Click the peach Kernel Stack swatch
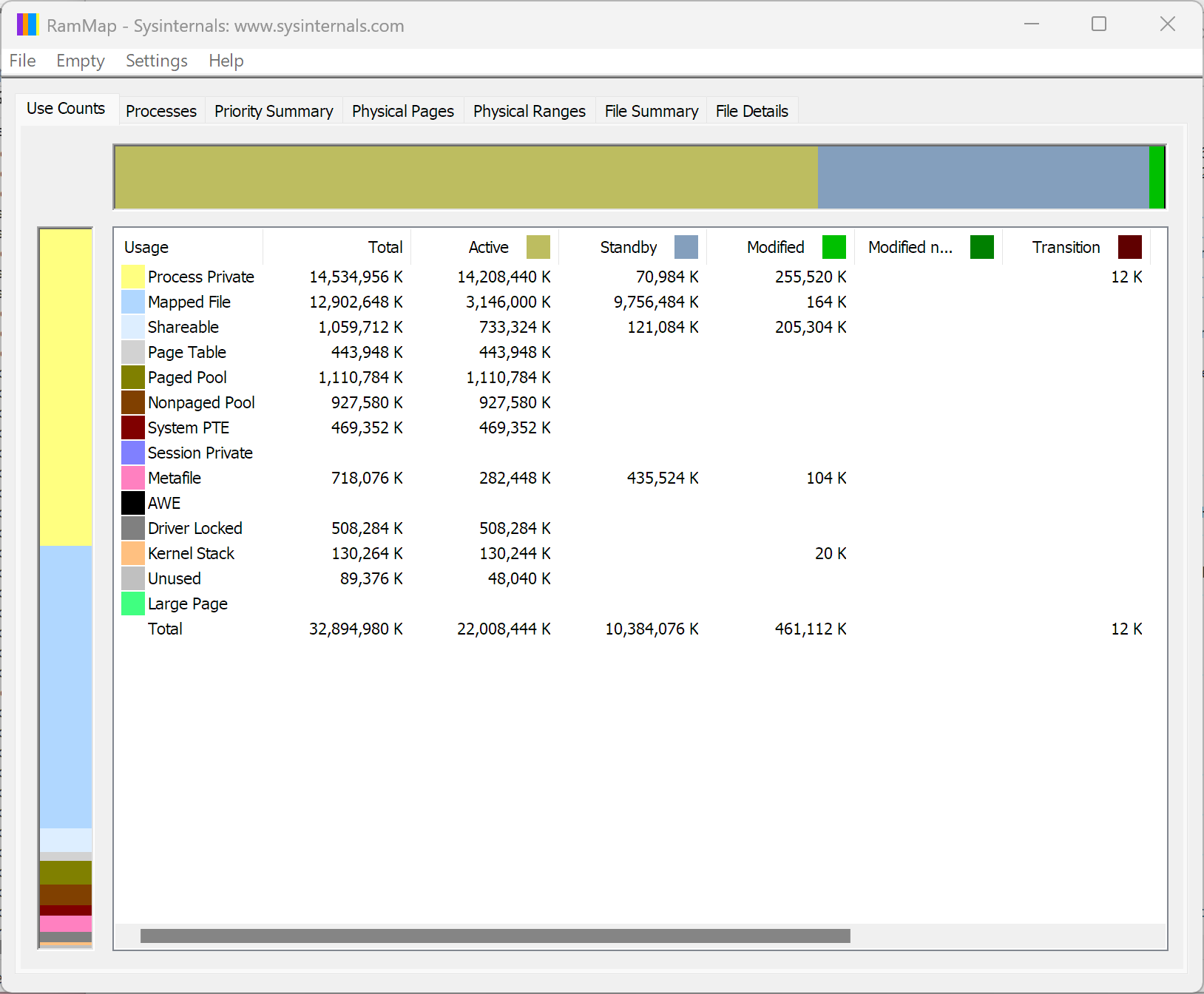The height and width of the screenshot is (994, 1204). [x=133, y=553]
